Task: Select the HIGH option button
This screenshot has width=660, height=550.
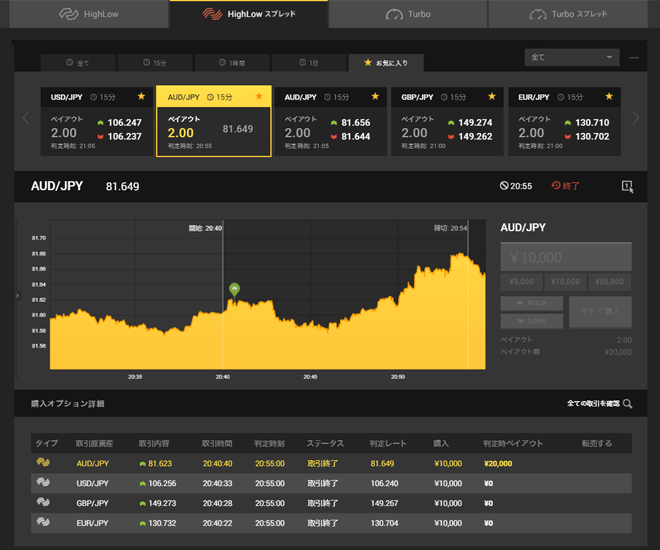Action: (532, 303)
